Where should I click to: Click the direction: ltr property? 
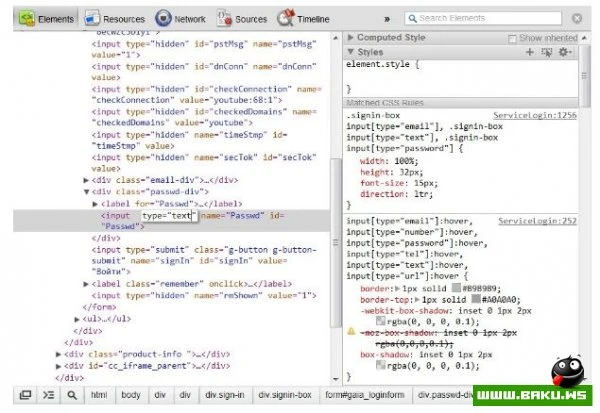click(x=396, y=194)
